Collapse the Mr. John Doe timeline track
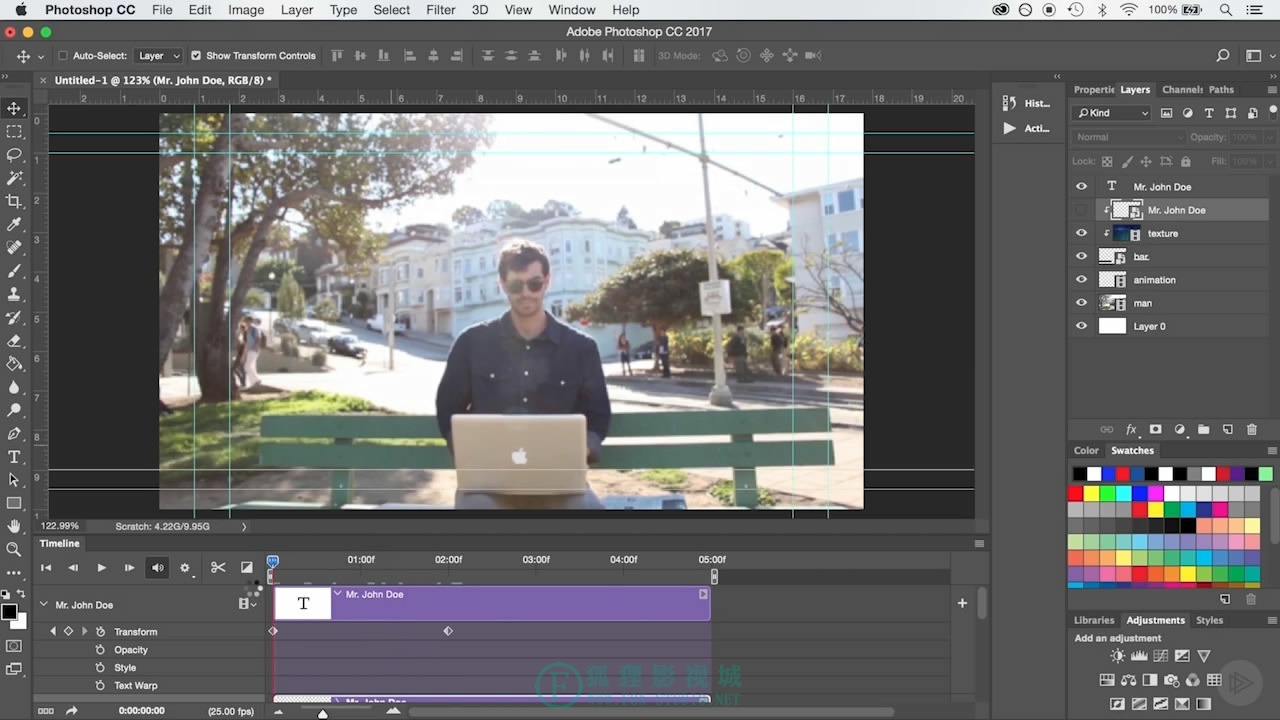 (43, 604)
